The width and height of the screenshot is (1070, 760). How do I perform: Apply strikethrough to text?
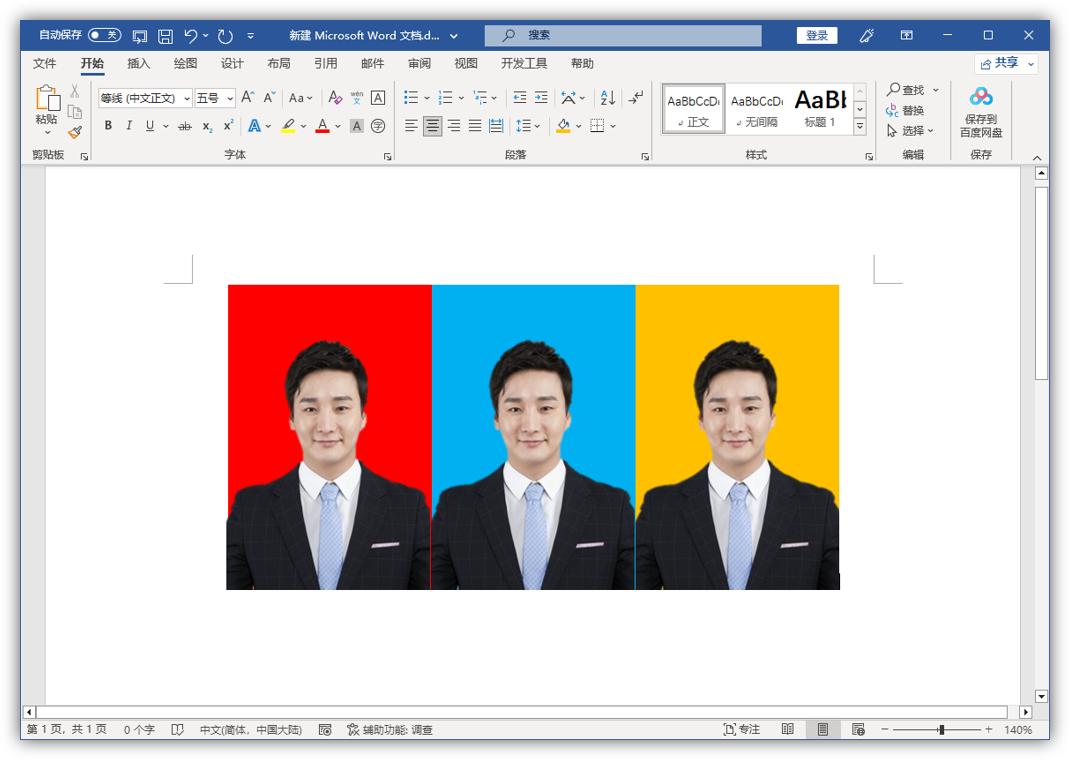tap(184, 126)
